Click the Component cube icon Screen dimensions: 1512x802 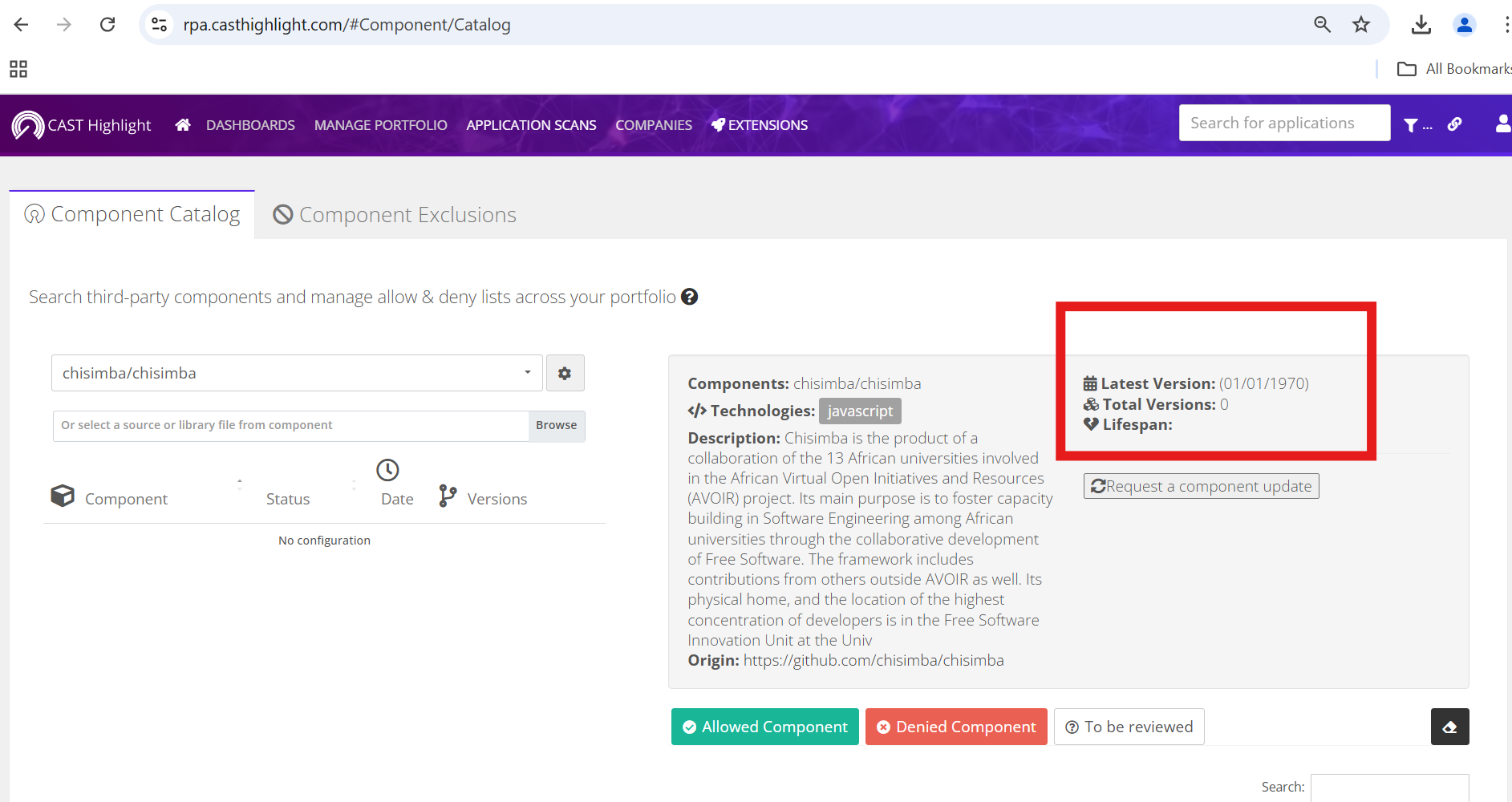click(63, 496)
